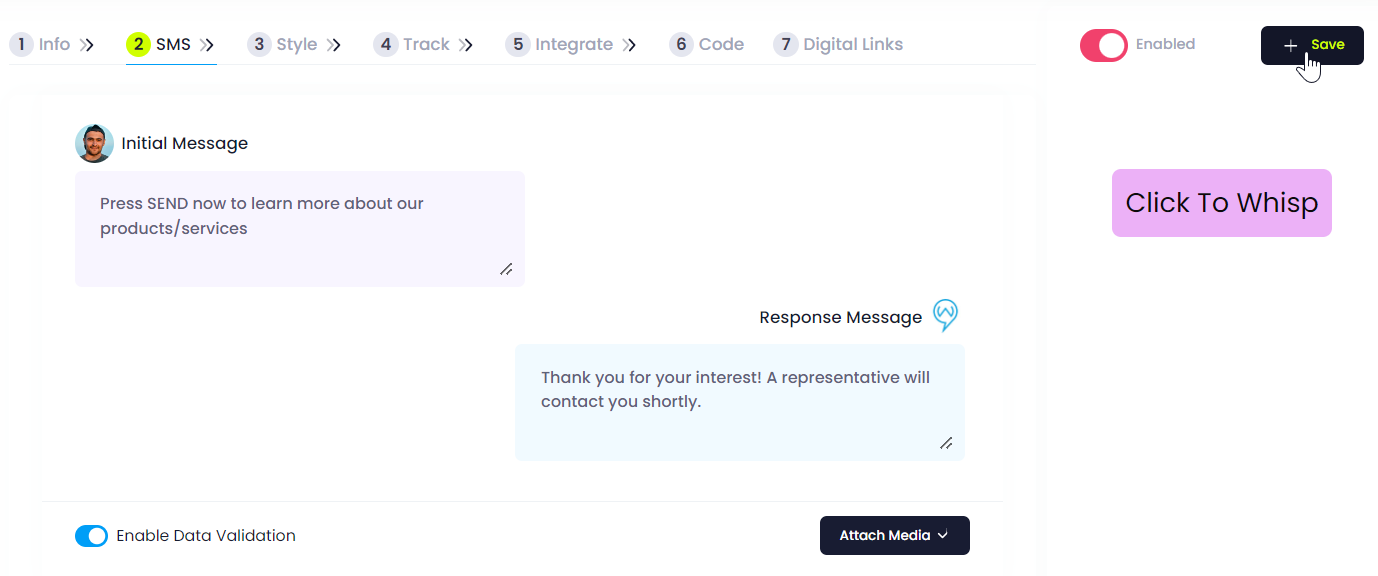Switch to the Style tab

(294, 44)
